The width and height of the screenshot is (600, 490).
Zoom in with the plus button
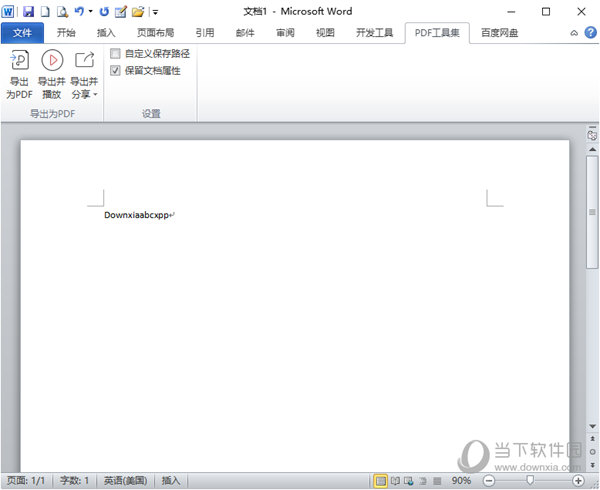tap(578, 481)
